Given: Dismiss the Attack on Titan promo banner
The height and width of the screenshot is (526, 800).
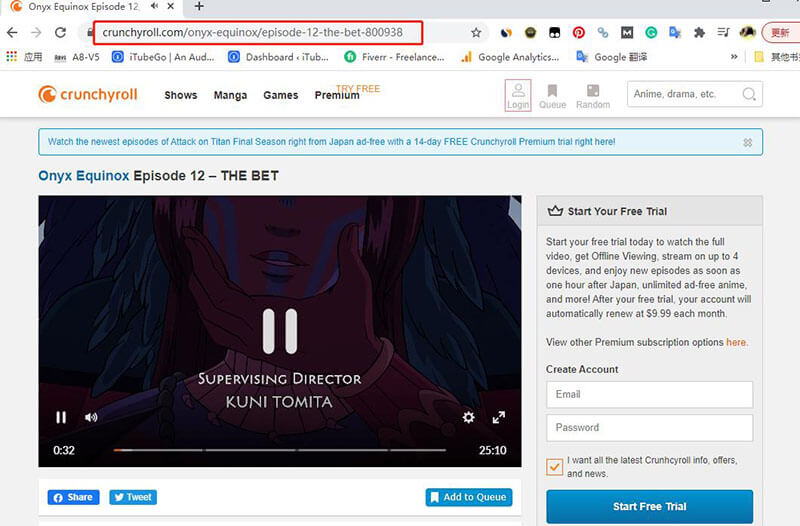Looking at the screenshot, I should (747, 142).
